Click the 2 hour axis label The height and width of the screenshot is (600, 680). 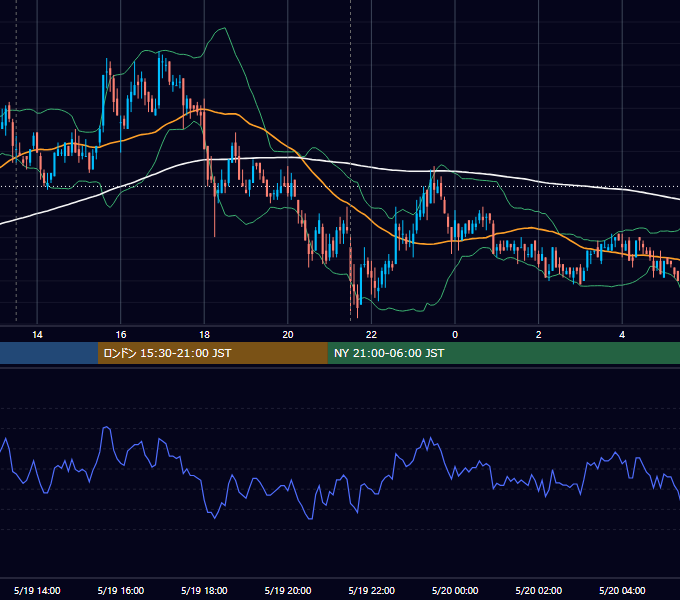pos(539,335)
